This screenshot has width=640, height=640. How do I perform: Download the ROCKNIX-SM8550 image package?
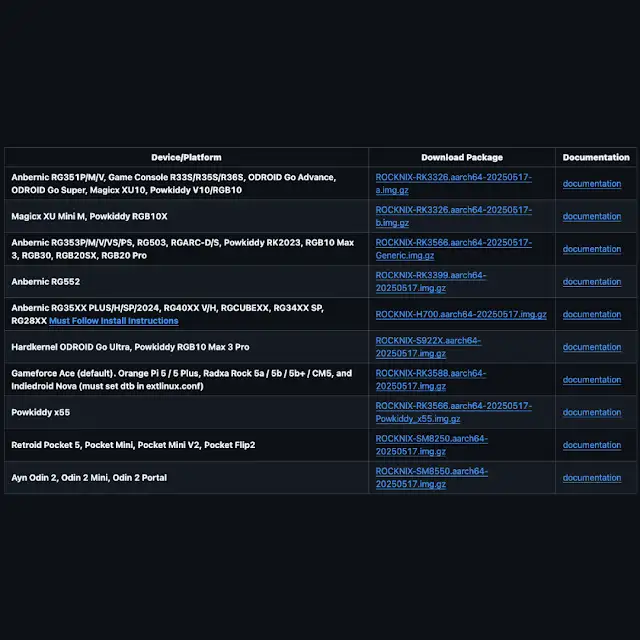(431, 471)
